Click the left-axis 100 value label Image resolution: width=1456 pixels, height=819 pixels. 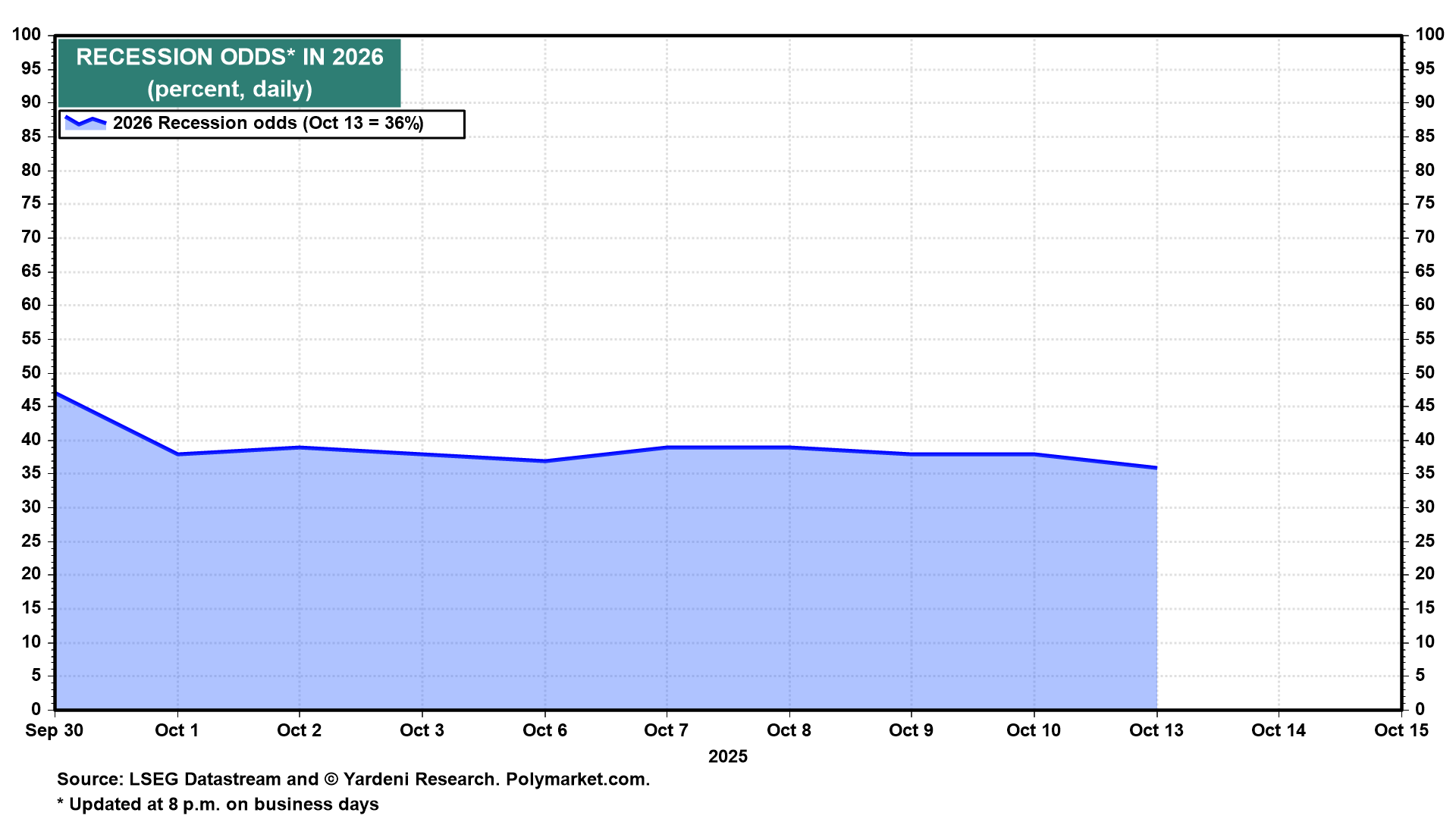pyautogui.click(x=27, y=34)
